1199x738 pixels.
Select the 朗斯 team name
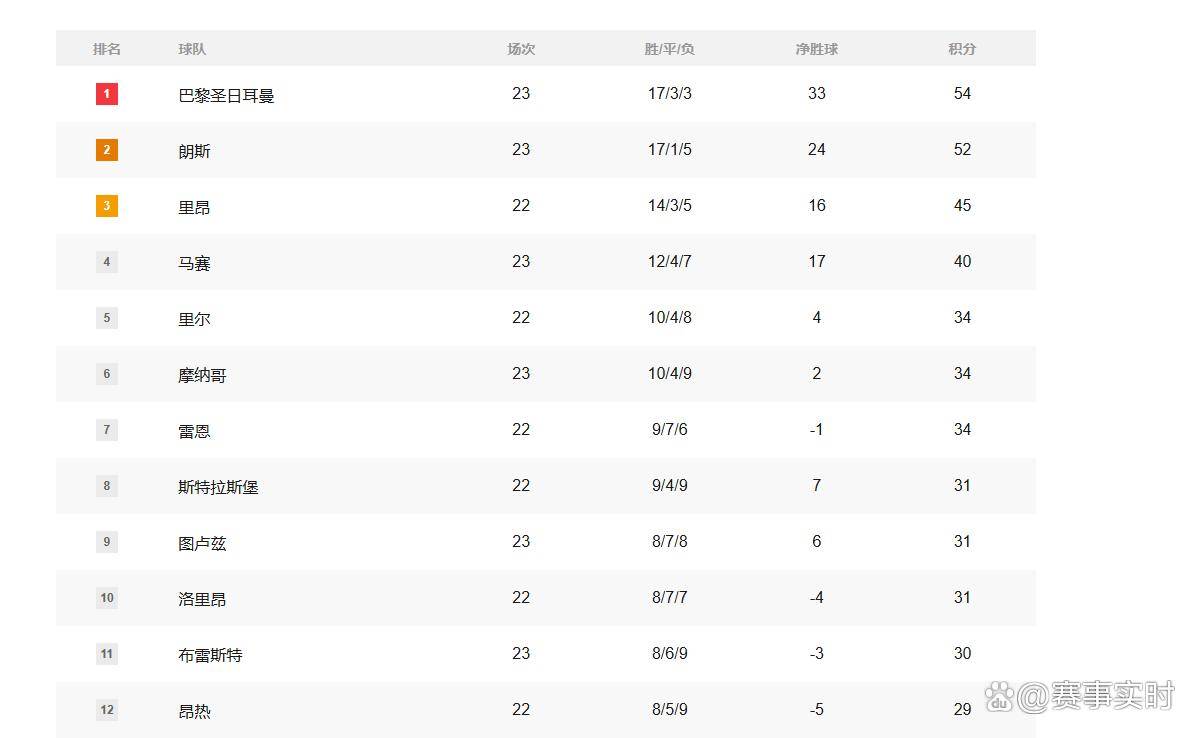point(194,152)
